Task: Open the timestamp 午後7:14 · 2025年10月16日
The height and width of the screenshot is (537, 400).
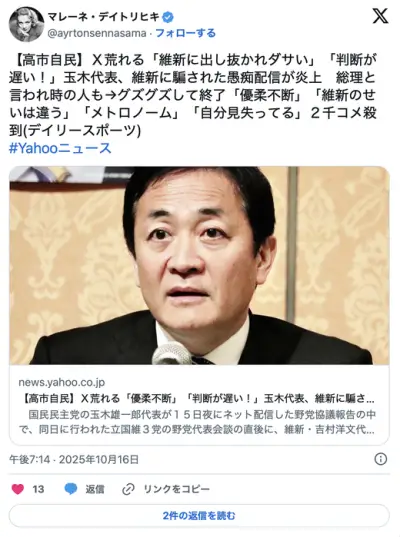Action: [x=74, y=459]
